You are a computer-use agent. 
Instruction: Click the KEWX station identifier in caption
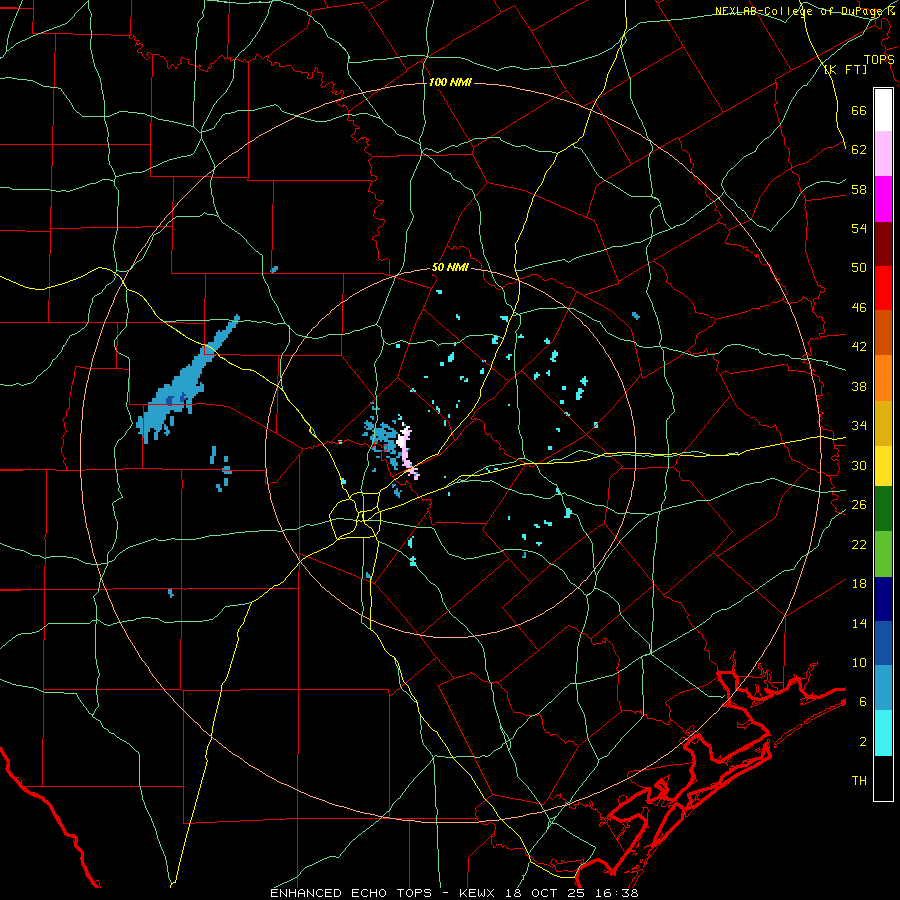click(478, 893)
